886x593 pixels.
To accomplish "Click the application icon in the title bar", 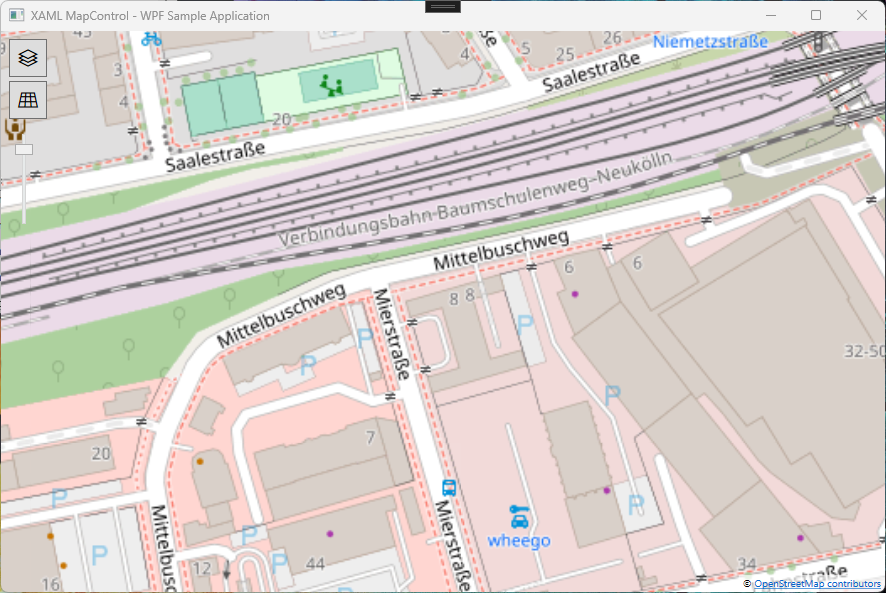I will tap(15, 15).
